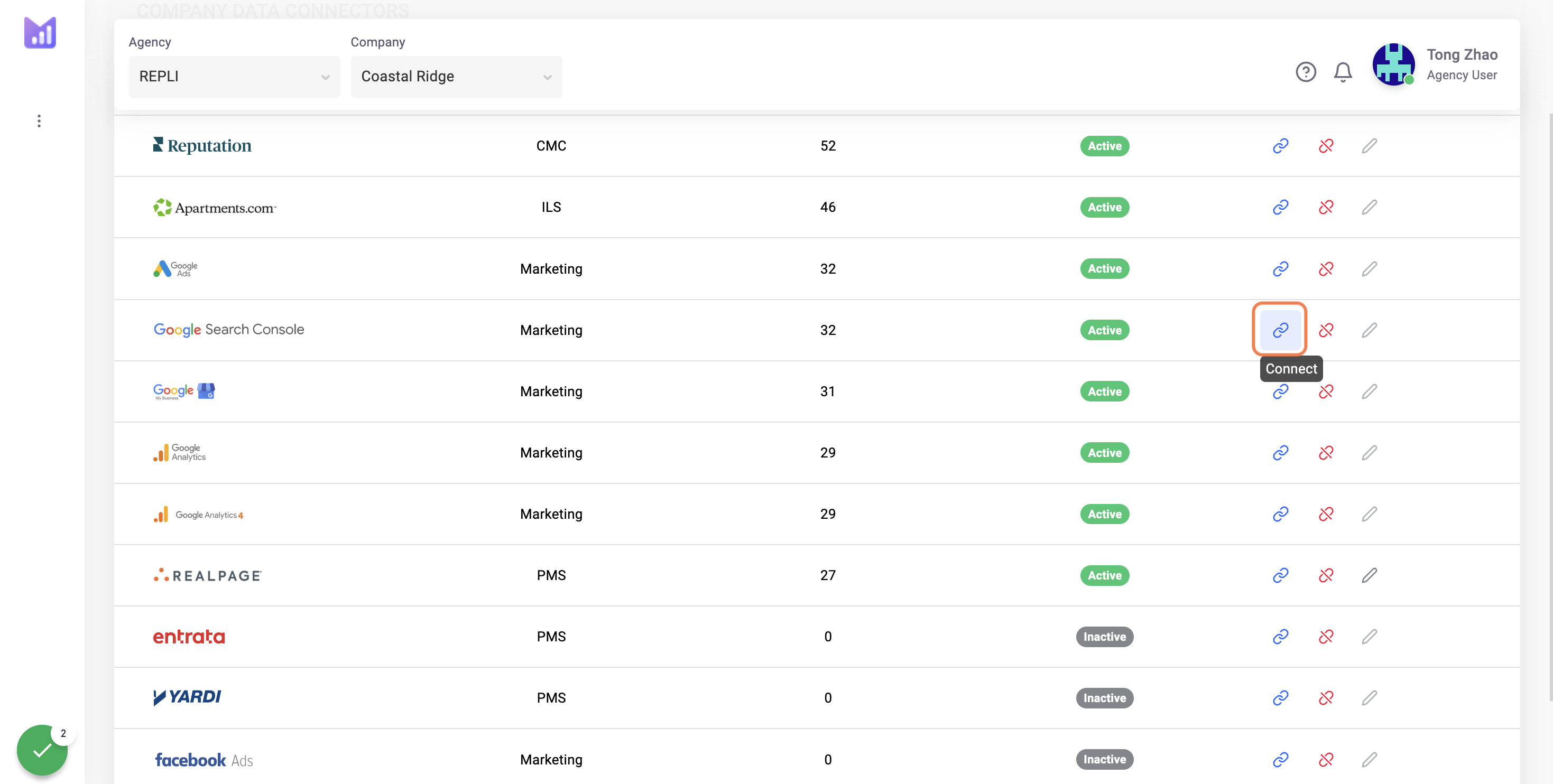Click the purple app logo in sidebar
The image size is (1553, 784).
coord(40,33)
